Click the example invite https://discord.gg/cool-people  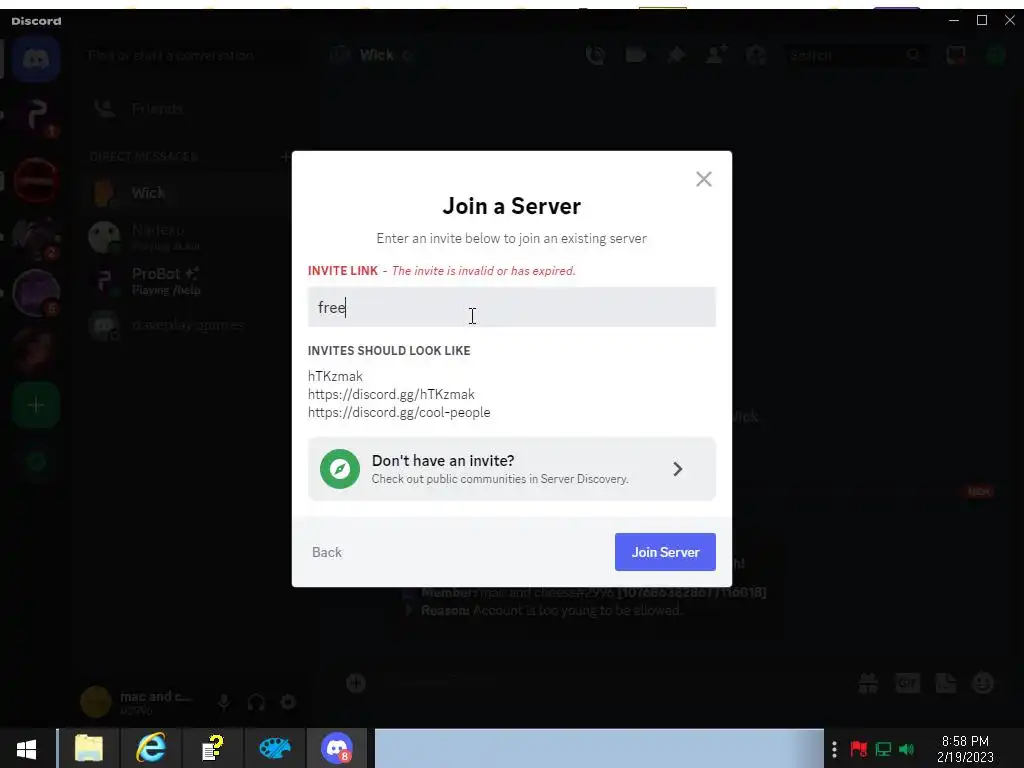pos(399,412)
